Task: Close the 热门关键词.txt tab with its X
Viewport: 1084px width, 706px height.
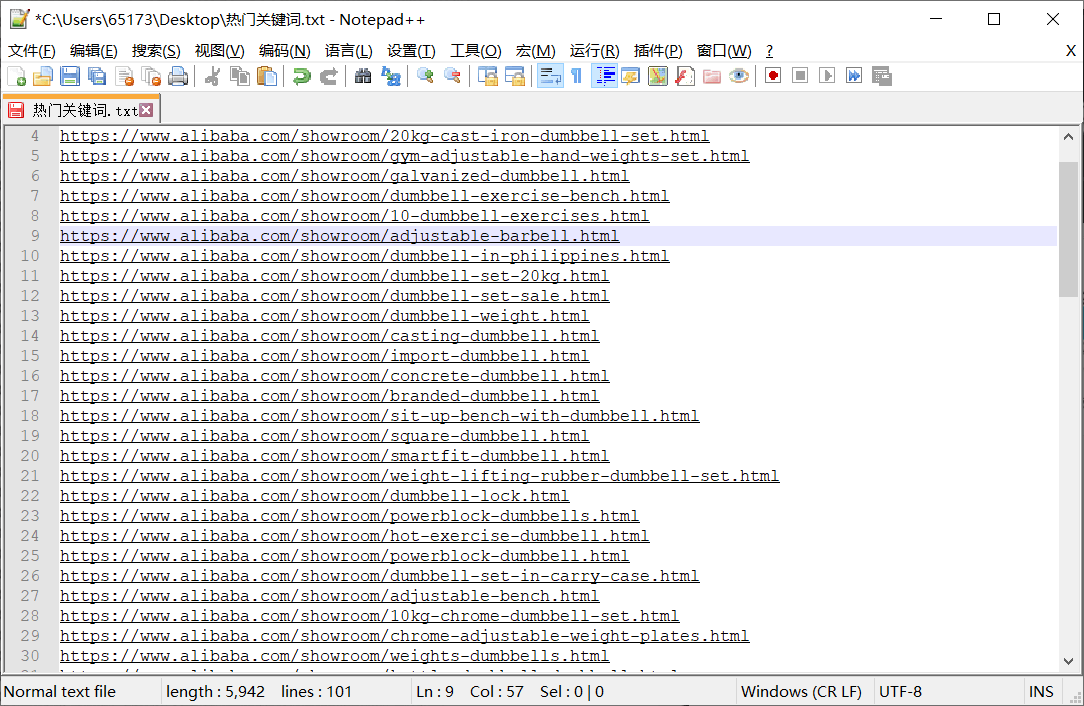Action: coord(146,110)
